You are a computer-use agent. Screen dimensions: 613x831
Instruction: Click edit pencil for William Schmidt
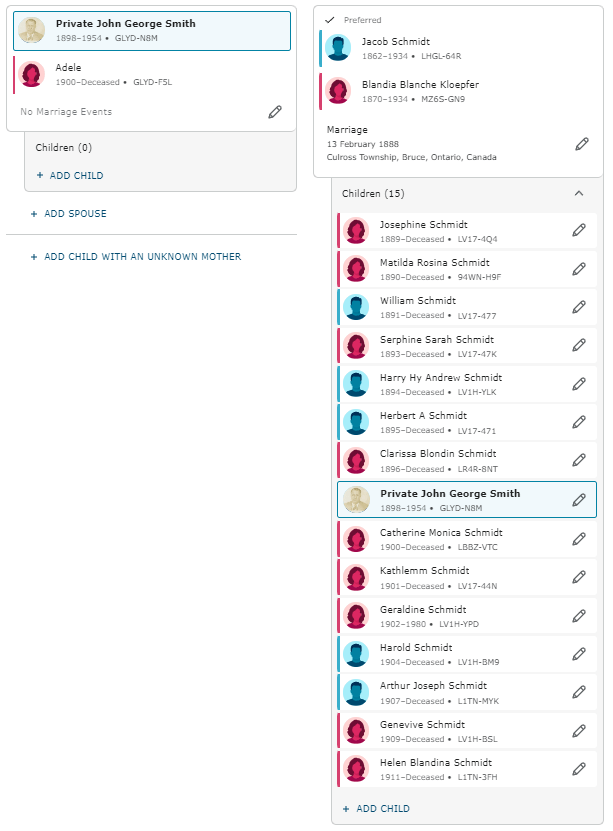click(x=578, y=307)
